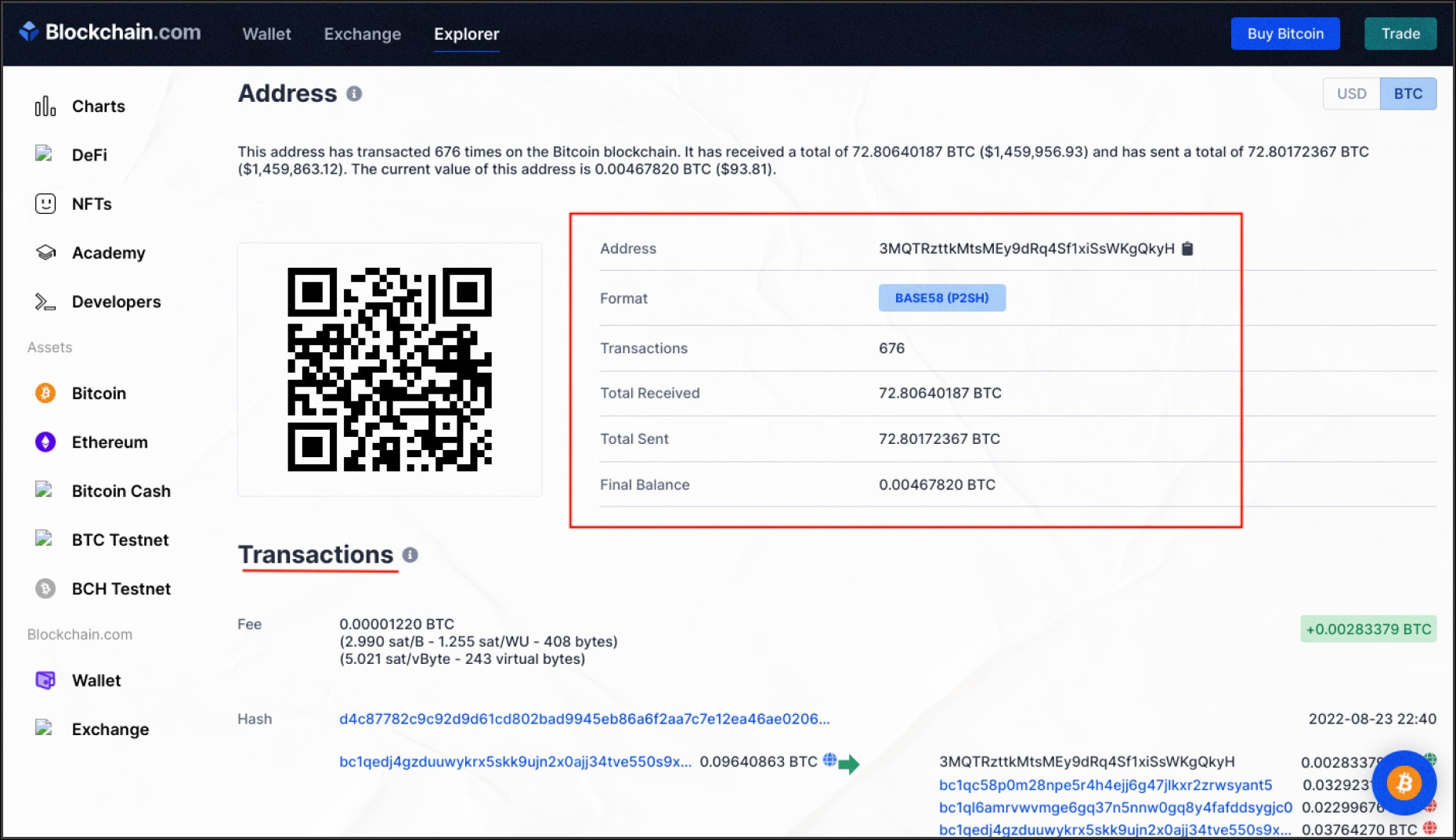Click the orange Bitcoin asset icon

(45, 393)
